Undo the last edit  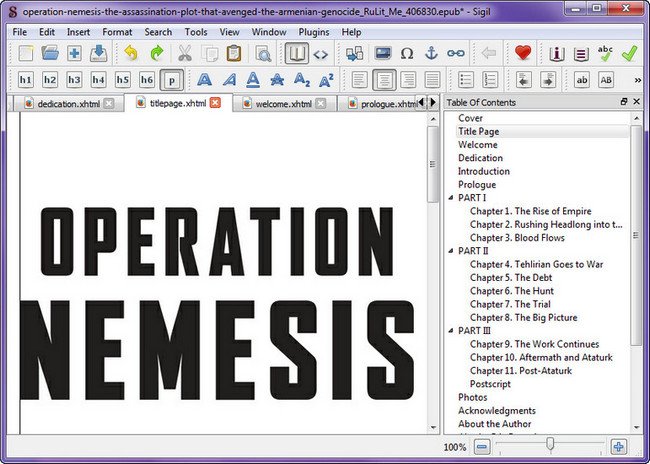pyautogui.click(x=131, y=53)
